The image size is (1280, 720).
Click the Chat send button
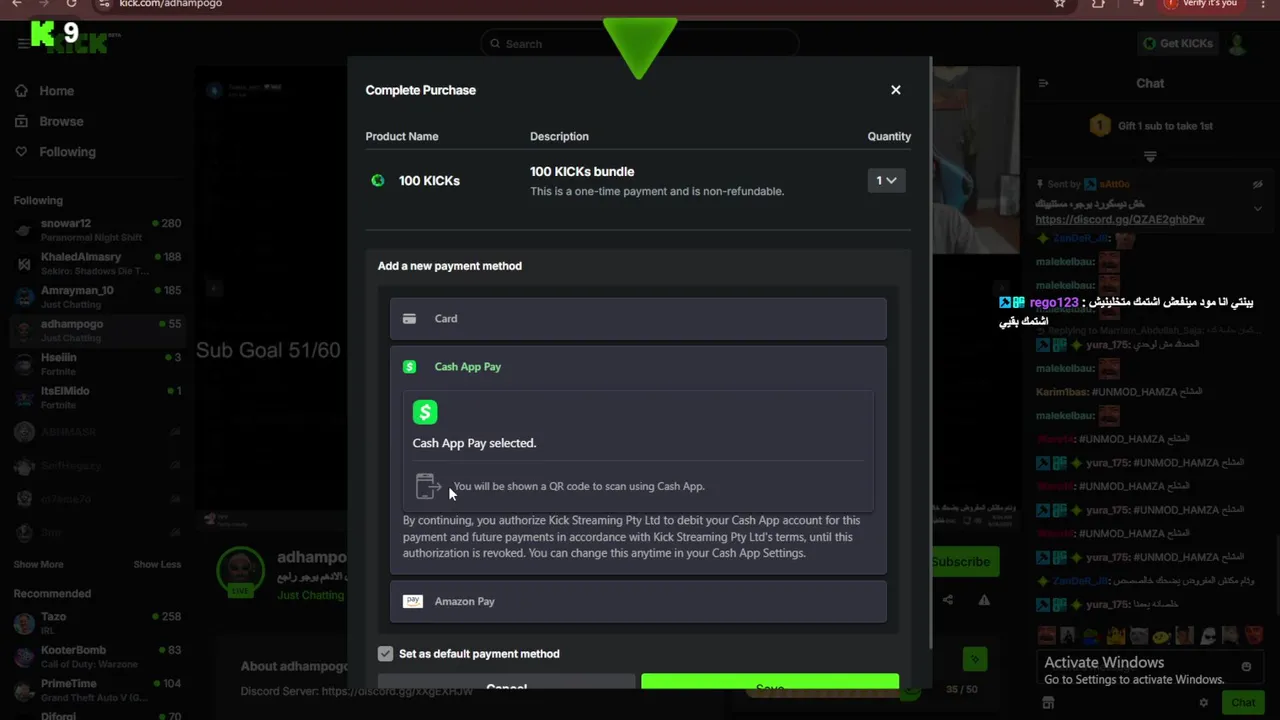[x=1243, y=703]
